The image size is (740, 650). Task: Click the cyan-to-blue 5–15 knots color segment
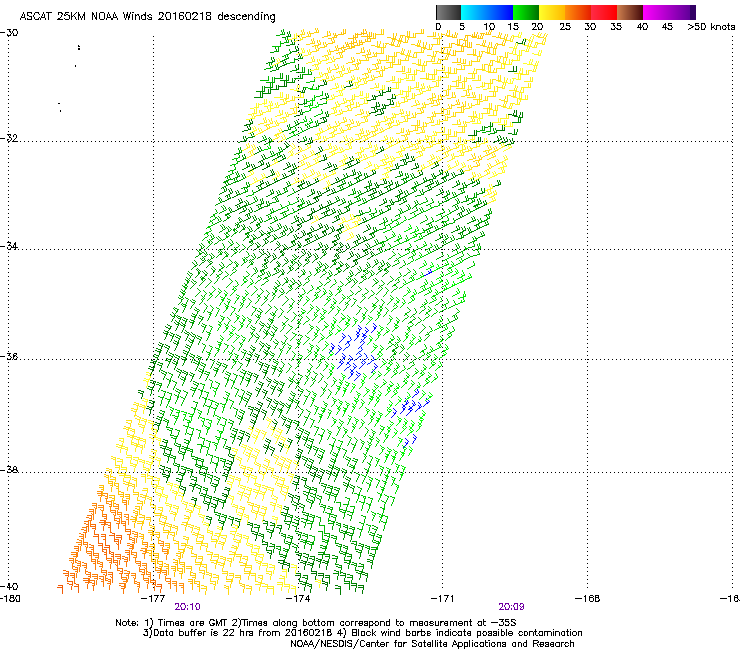pyautogui.click(x=487, y=12)
